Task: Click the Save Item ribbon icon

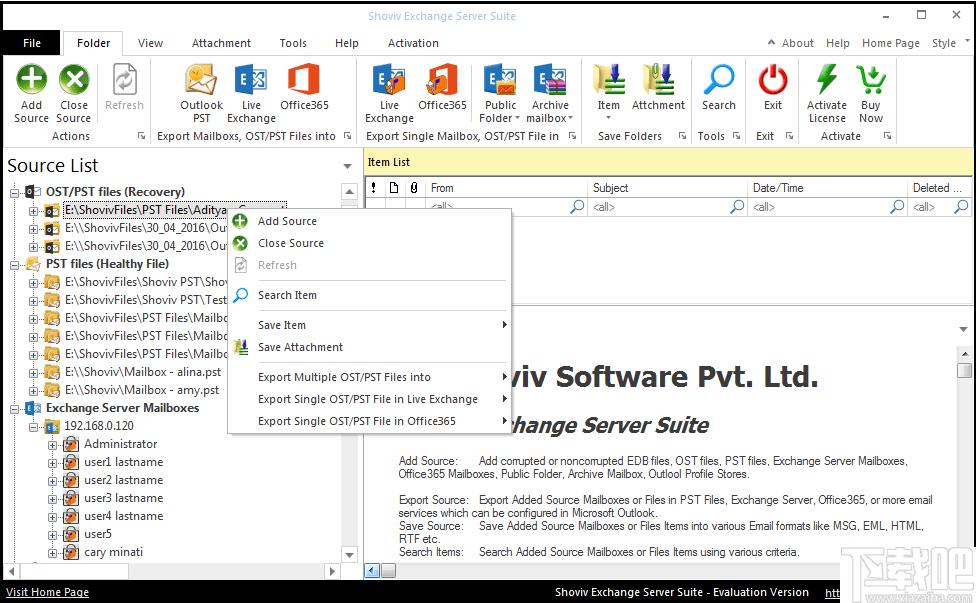Action: coord(609,80)
